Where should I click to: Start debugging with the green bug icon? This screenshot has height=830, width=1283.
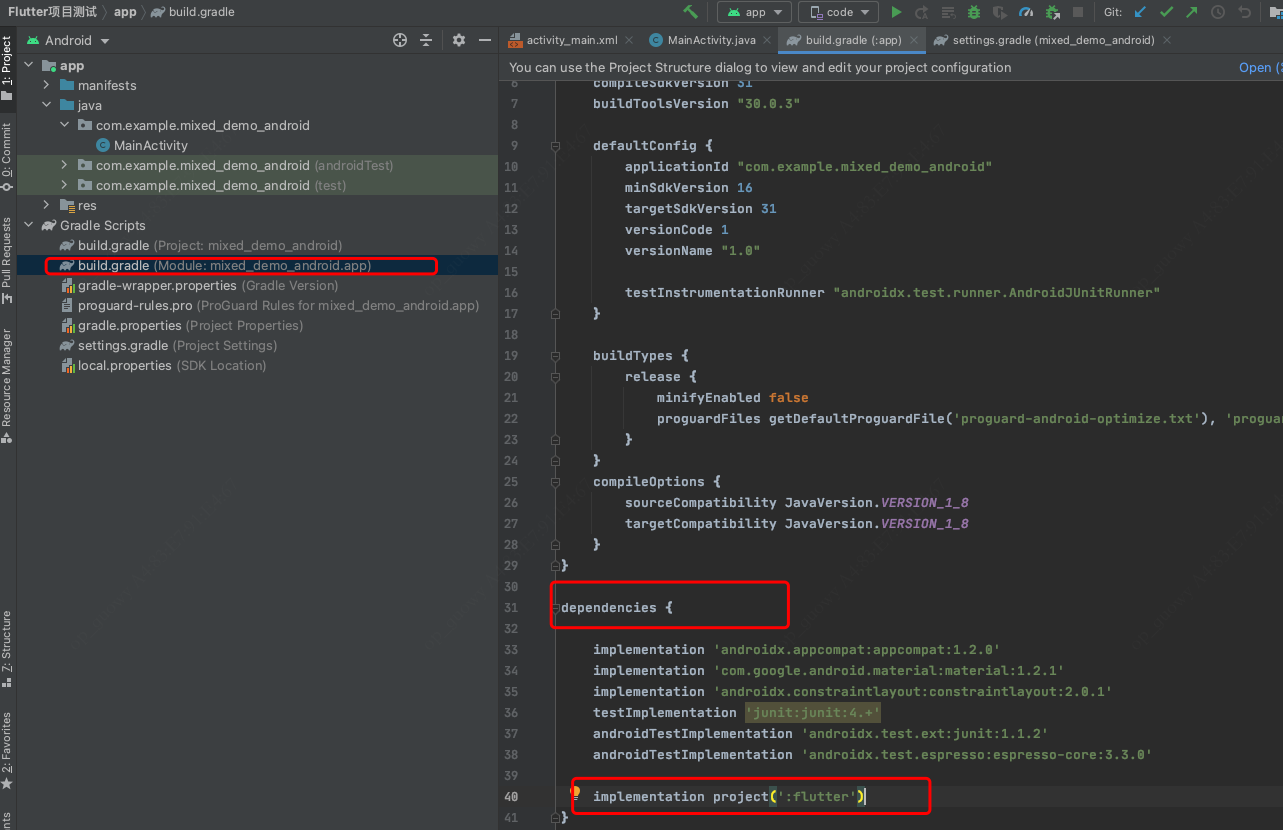coord(974,12)
